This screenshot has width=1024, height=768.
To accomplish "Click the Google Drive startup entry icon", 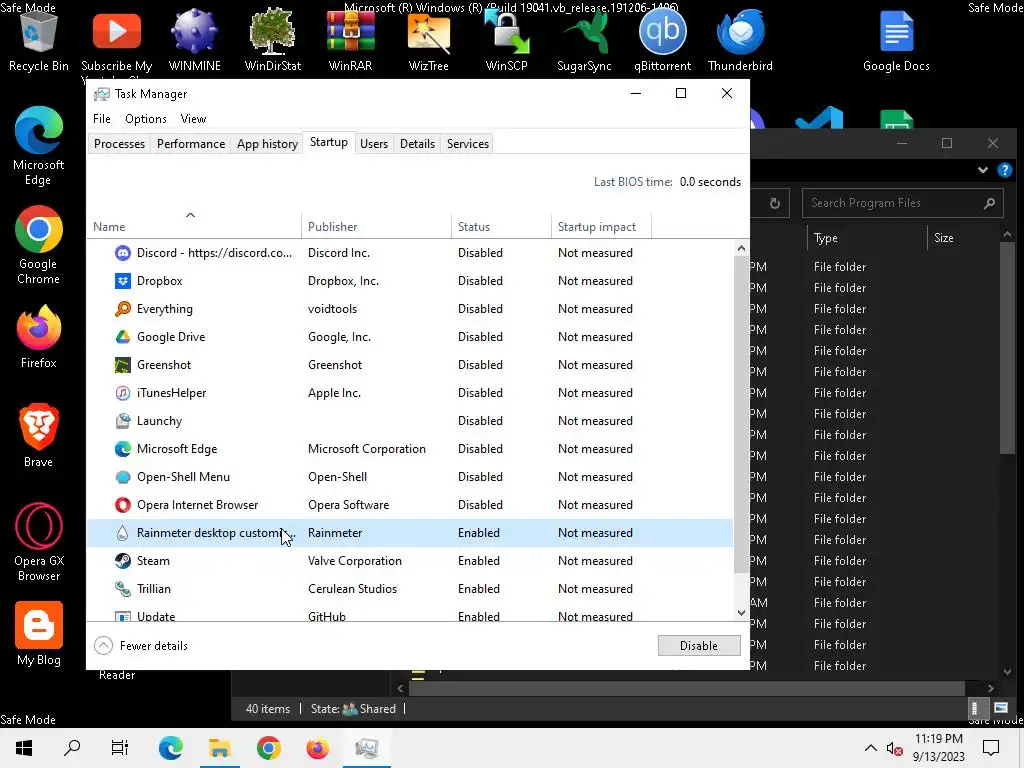I will coord(122,337).
